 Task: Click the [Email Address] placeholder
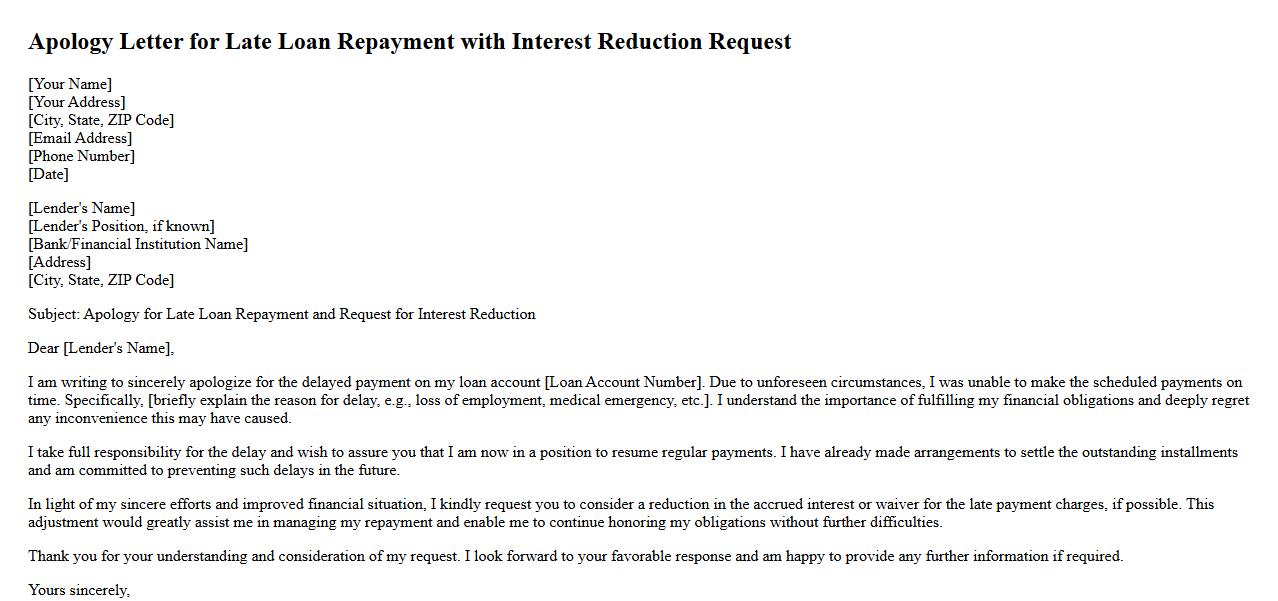80,138
